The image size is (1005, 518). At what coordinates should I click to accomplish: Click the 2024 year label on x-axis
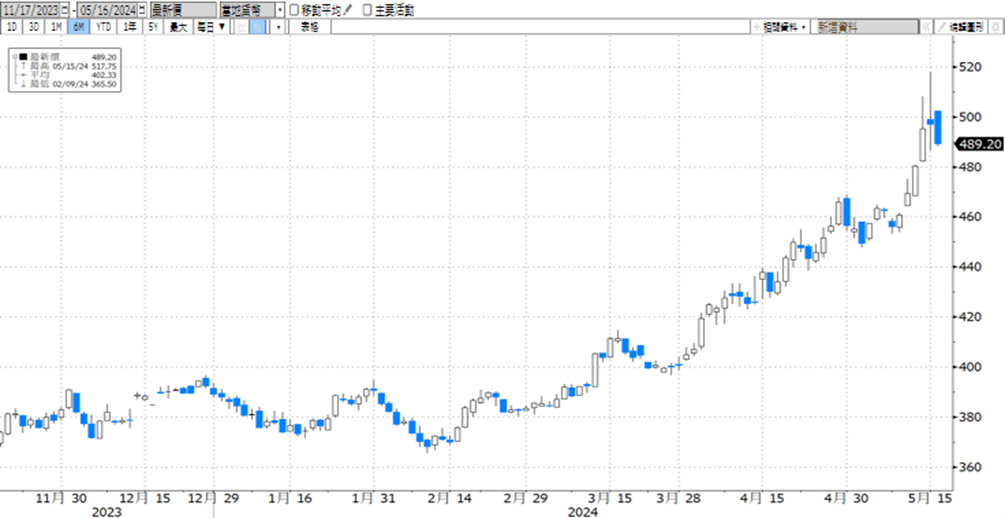[x=585, y=512]
